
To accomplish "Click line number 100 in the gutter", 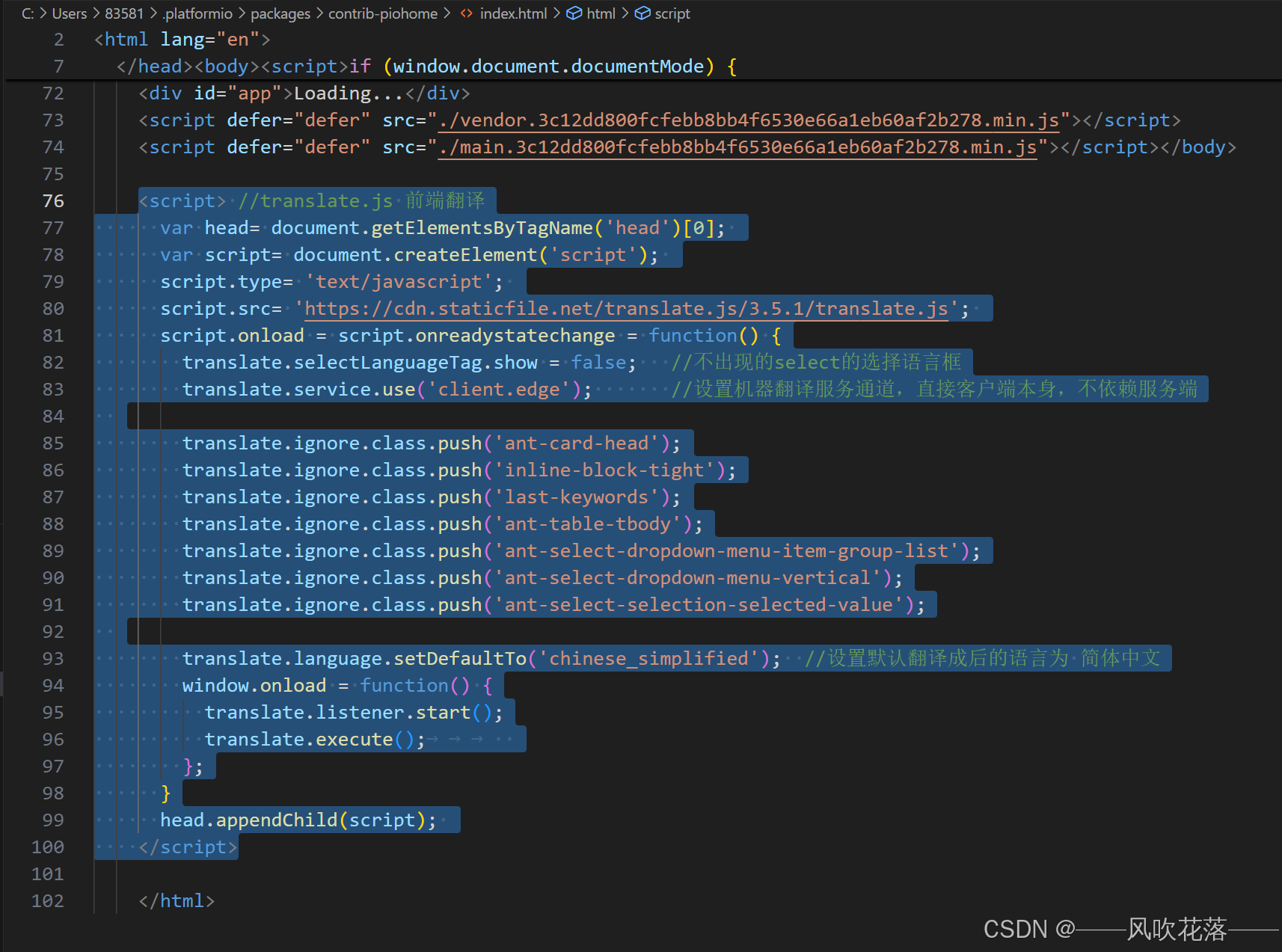I will tap(48, 847).
